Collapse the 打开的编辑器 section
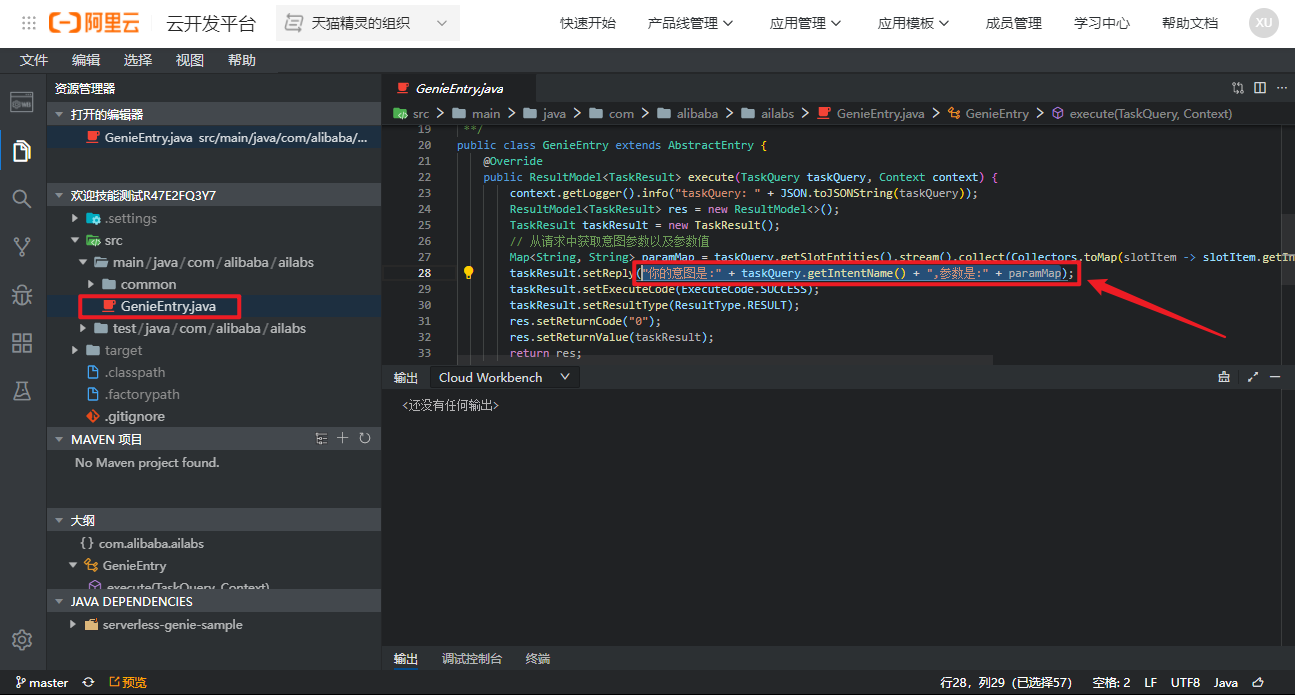 [x=214, y=114]
